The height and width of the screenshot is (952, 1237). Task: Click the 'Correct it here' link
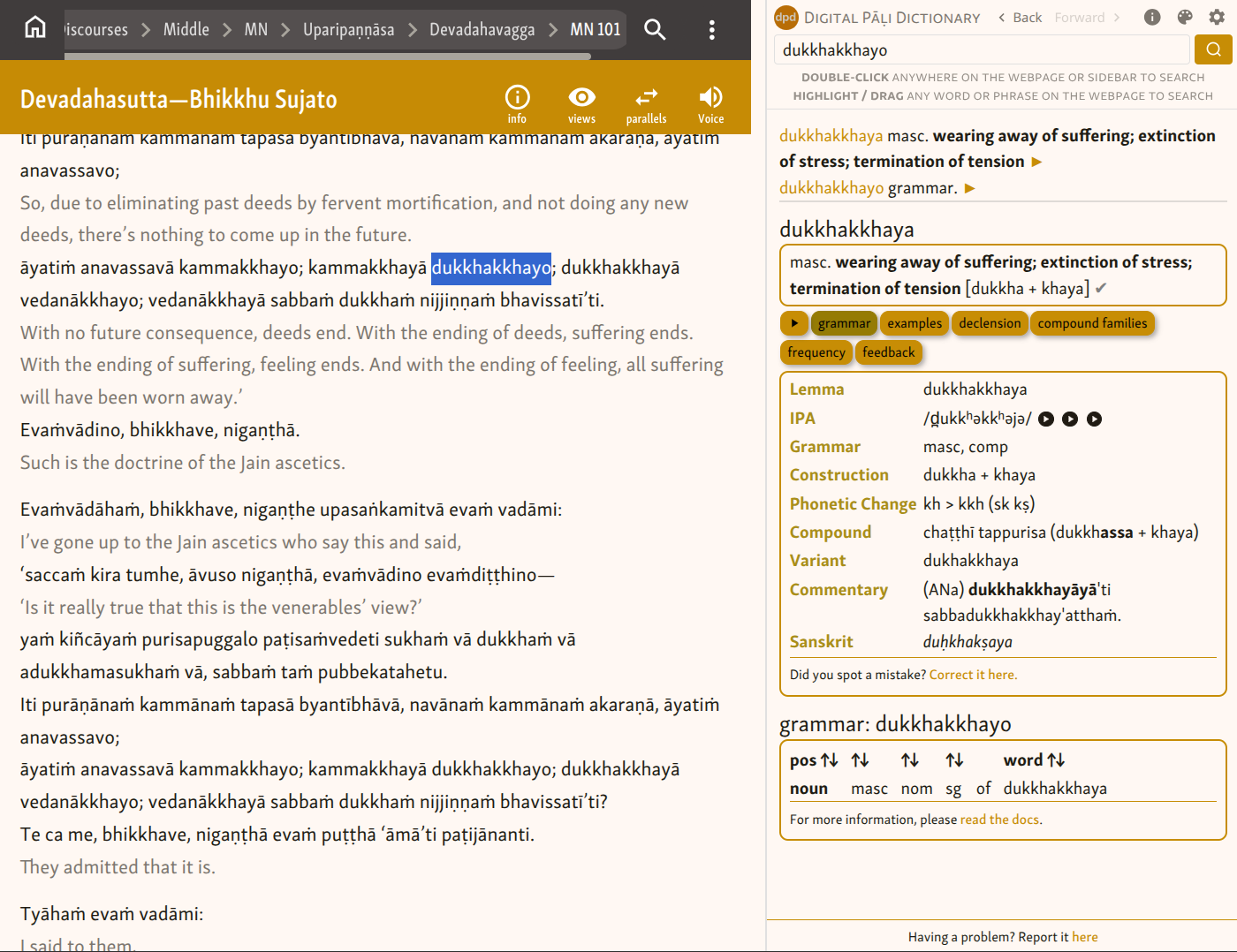point(973,675)
